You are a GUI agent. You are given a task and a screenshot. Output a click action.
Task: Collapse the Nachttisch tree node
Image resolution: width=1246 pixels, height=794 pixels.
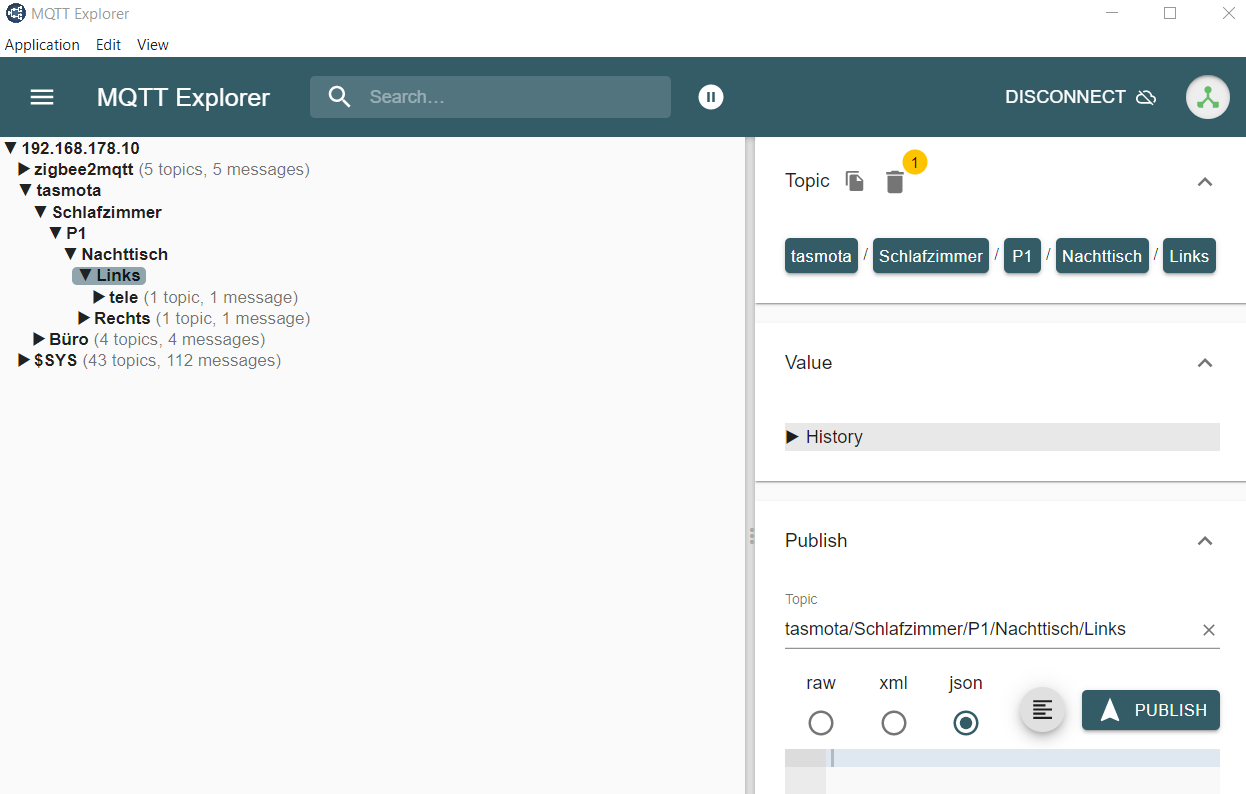click(71, 254)
